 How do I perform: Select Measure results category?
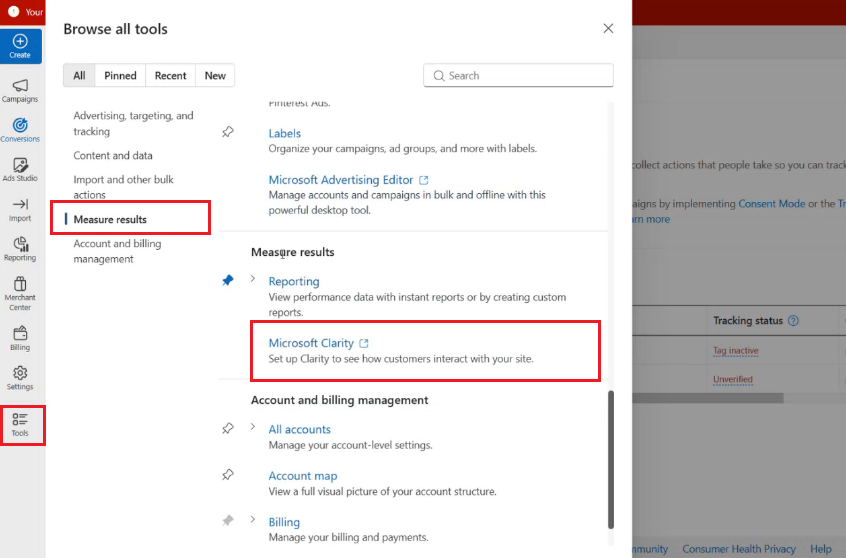[x=110, y=220]
